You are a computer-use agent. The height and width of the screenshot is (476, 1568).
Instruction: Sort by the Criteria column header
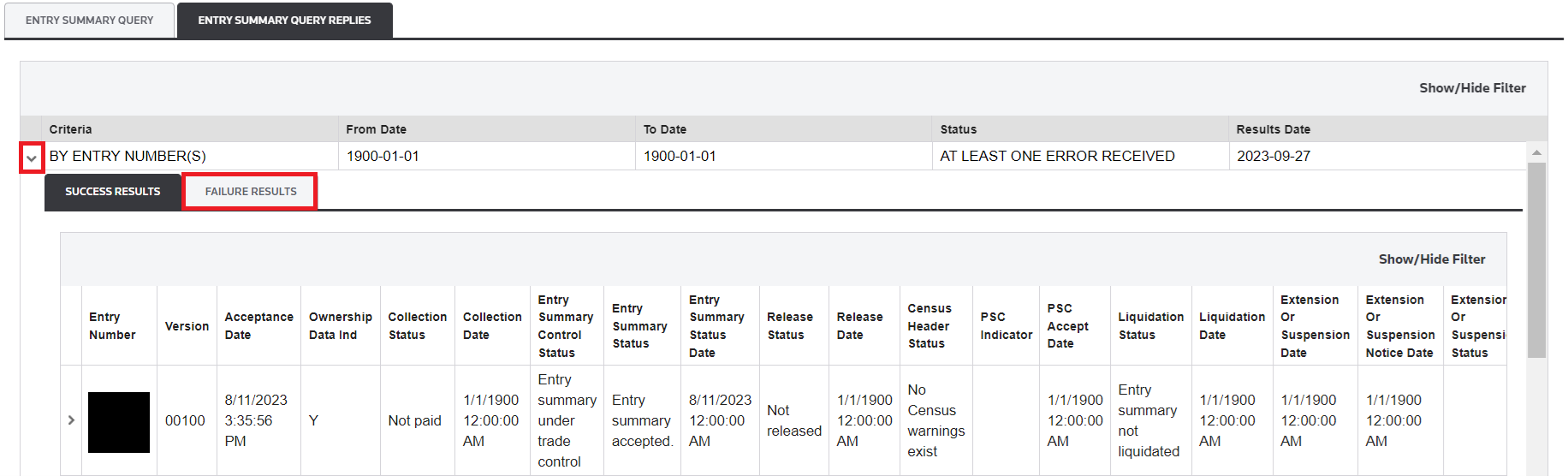point(70,129)
